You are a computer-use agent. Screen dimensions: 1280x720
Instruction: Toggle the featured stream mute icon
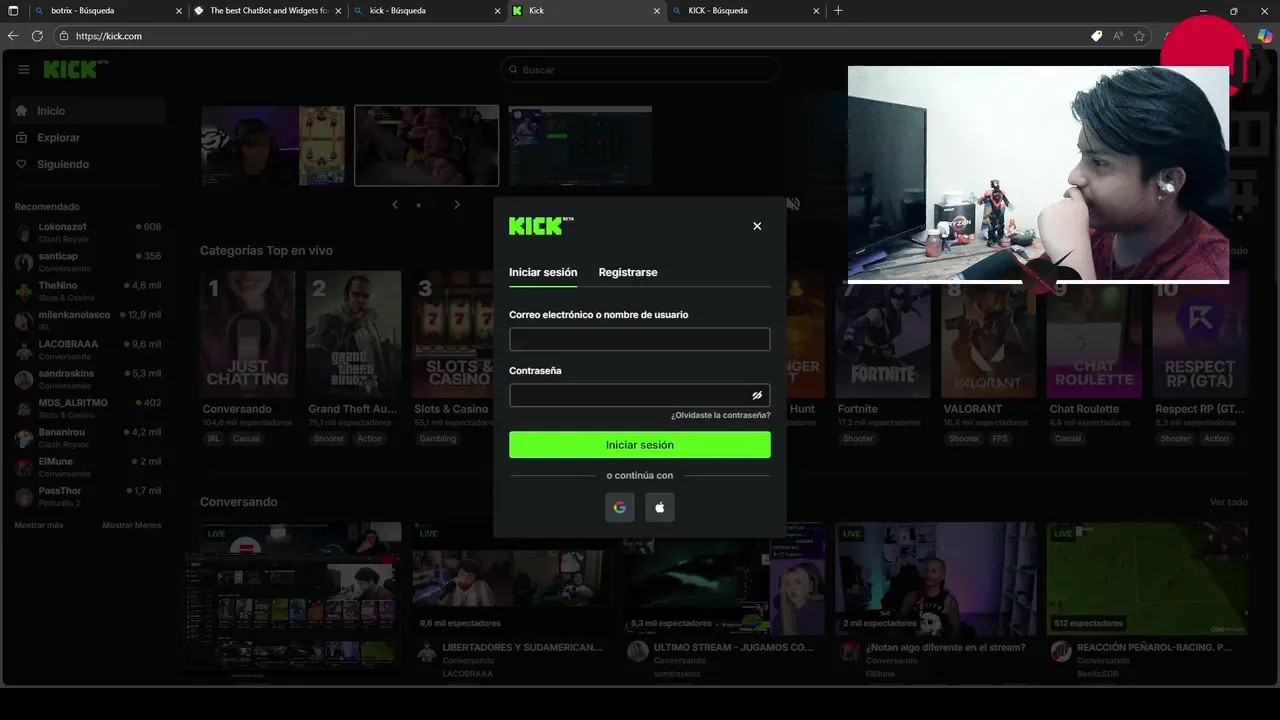pyautogui.click(x=793, y=204)
